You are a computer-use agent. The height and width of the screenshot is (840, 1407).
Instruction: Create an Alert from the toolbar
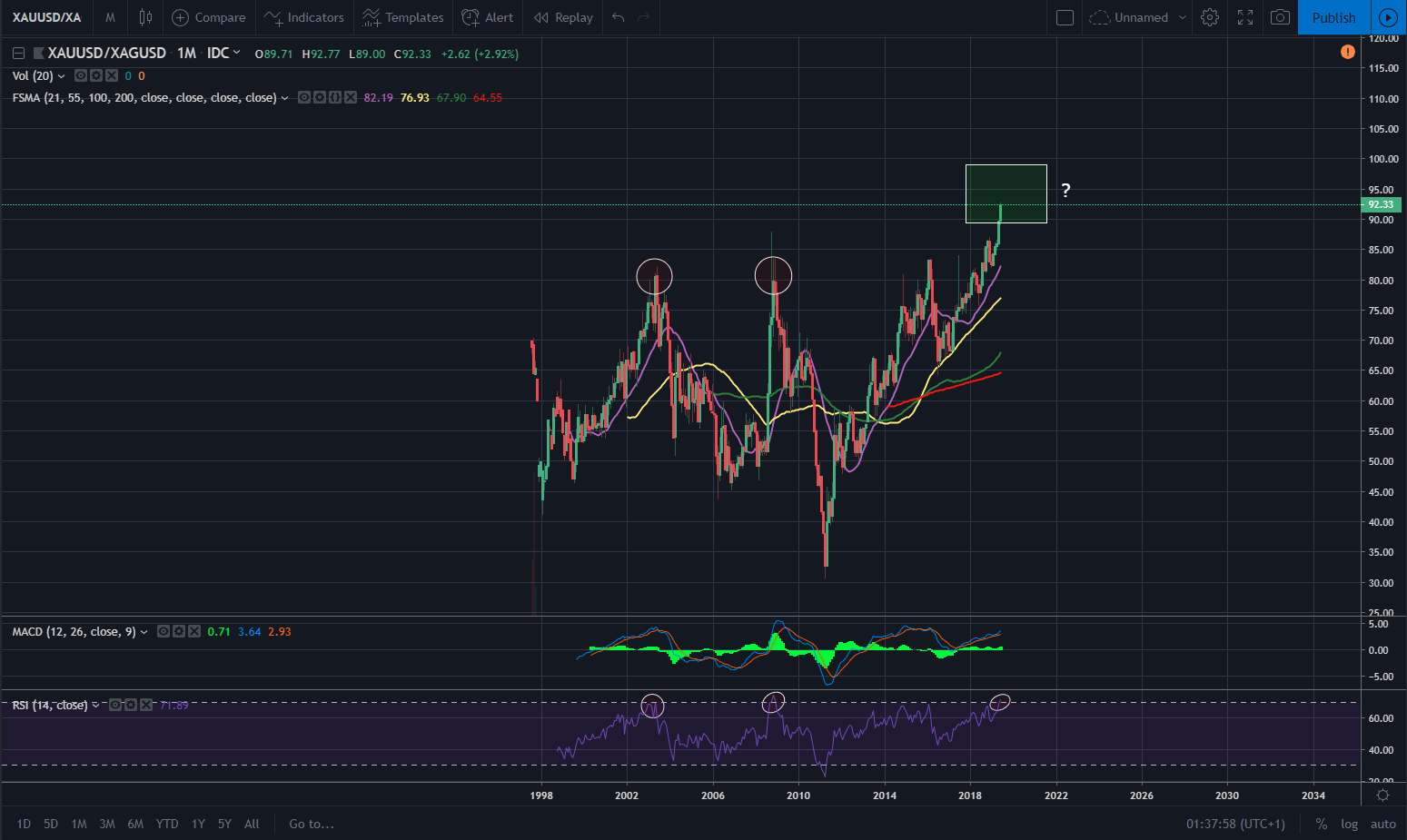(488, 17)
